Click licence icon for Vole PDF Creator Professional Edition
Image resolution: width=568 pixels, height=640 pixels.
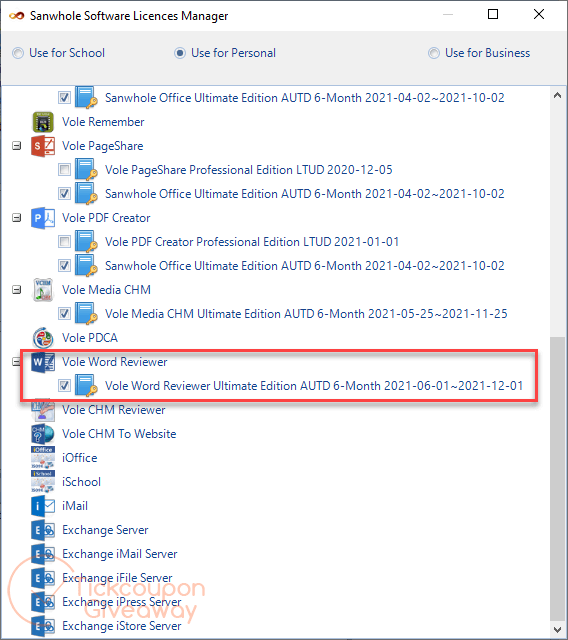pos(86,242)
